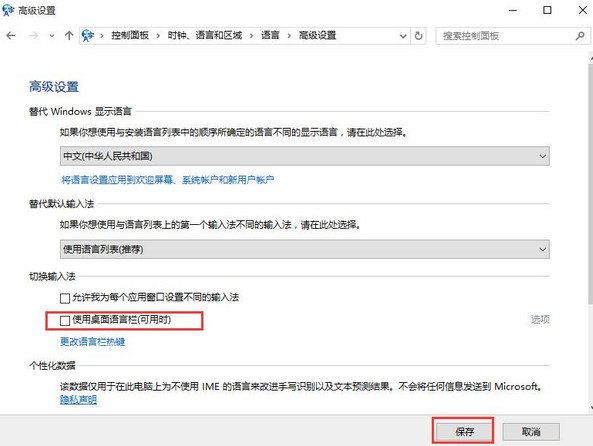Refresh the control panel page
Viewport: 593px width, 446px height.
pos(418,36)
